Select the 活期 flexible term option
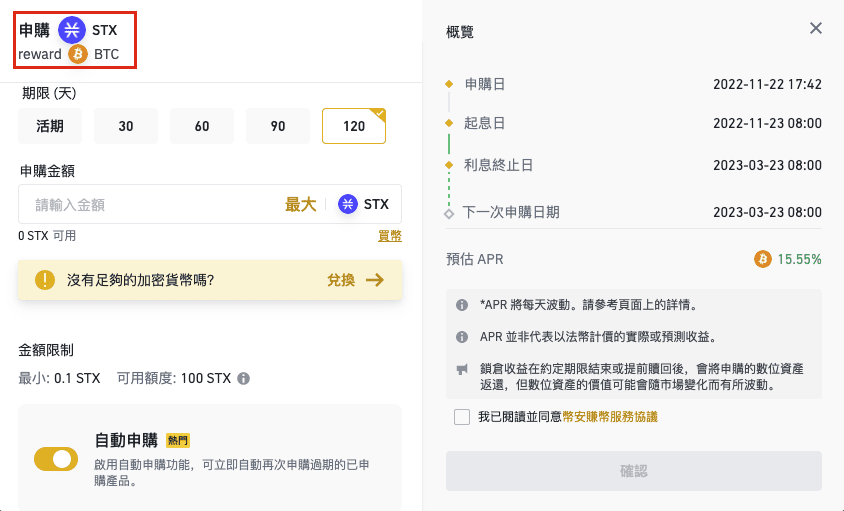The image size is (844, 511). [x=50, y=126]
